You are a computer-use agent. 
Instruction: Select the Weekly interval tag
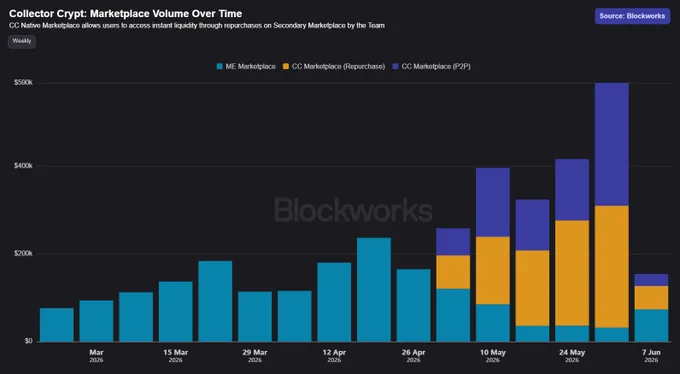(22, 41)
